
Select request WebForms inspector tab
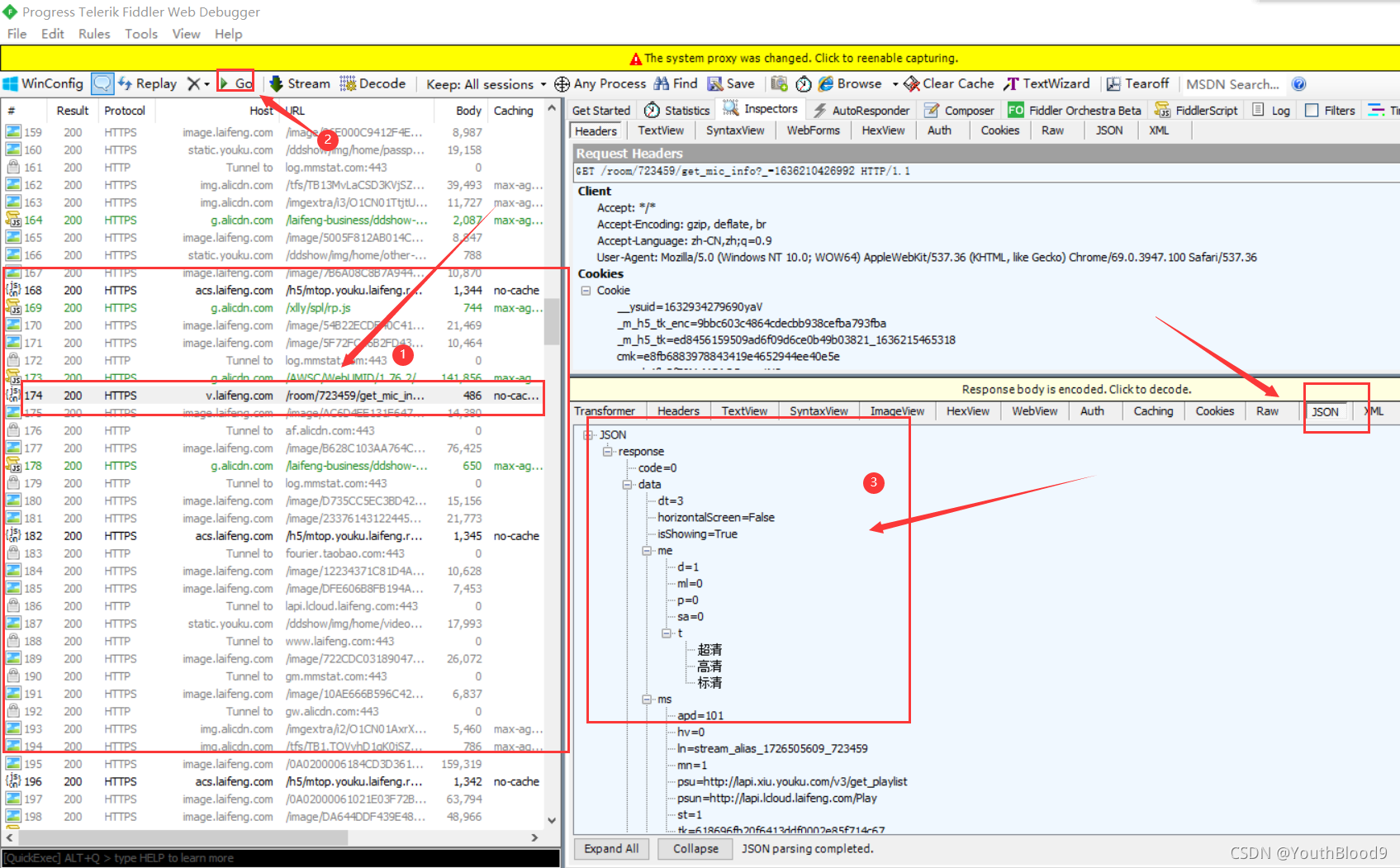813,130
